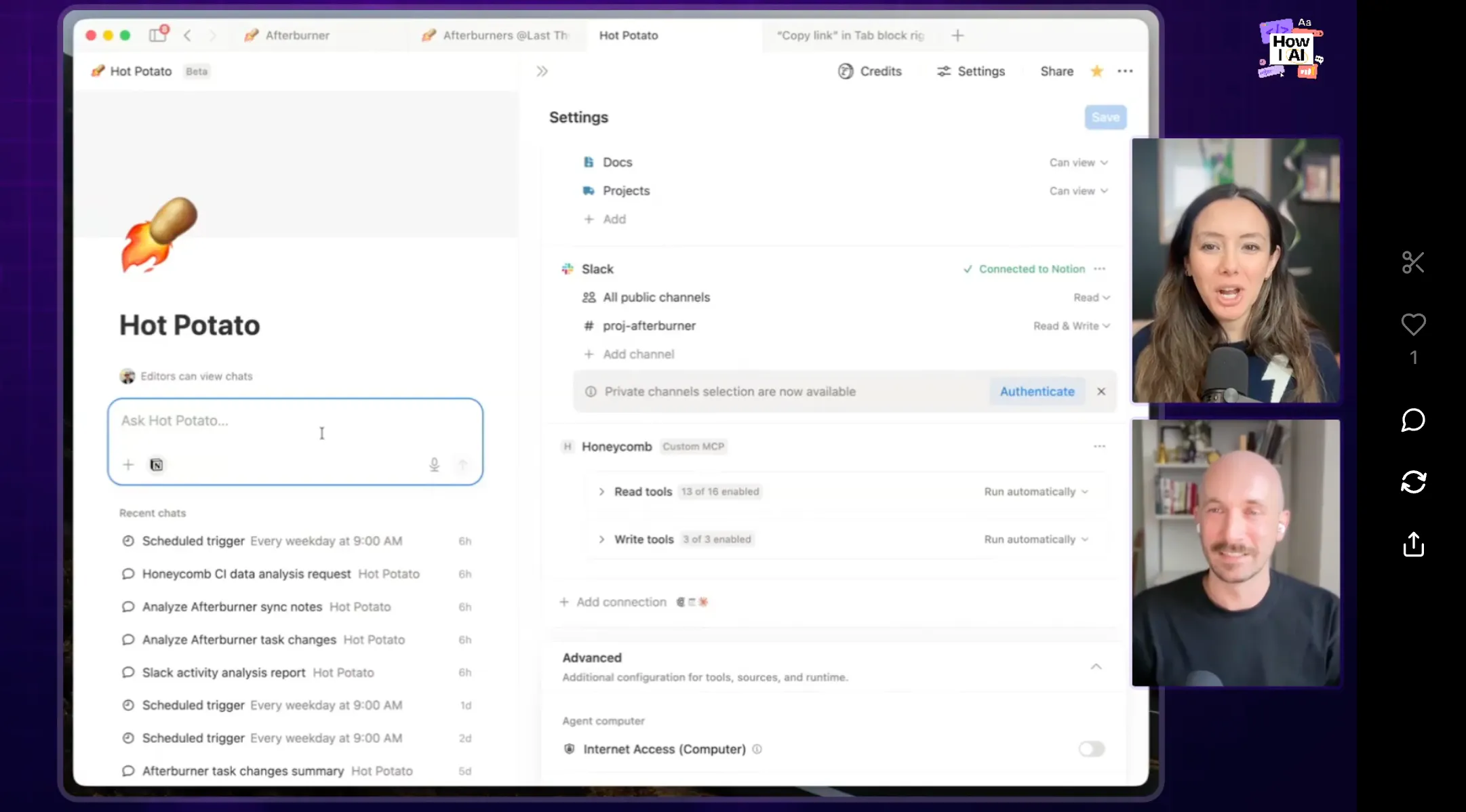
Task: Click the microphone voice input icon
Action: click(435, 465)
